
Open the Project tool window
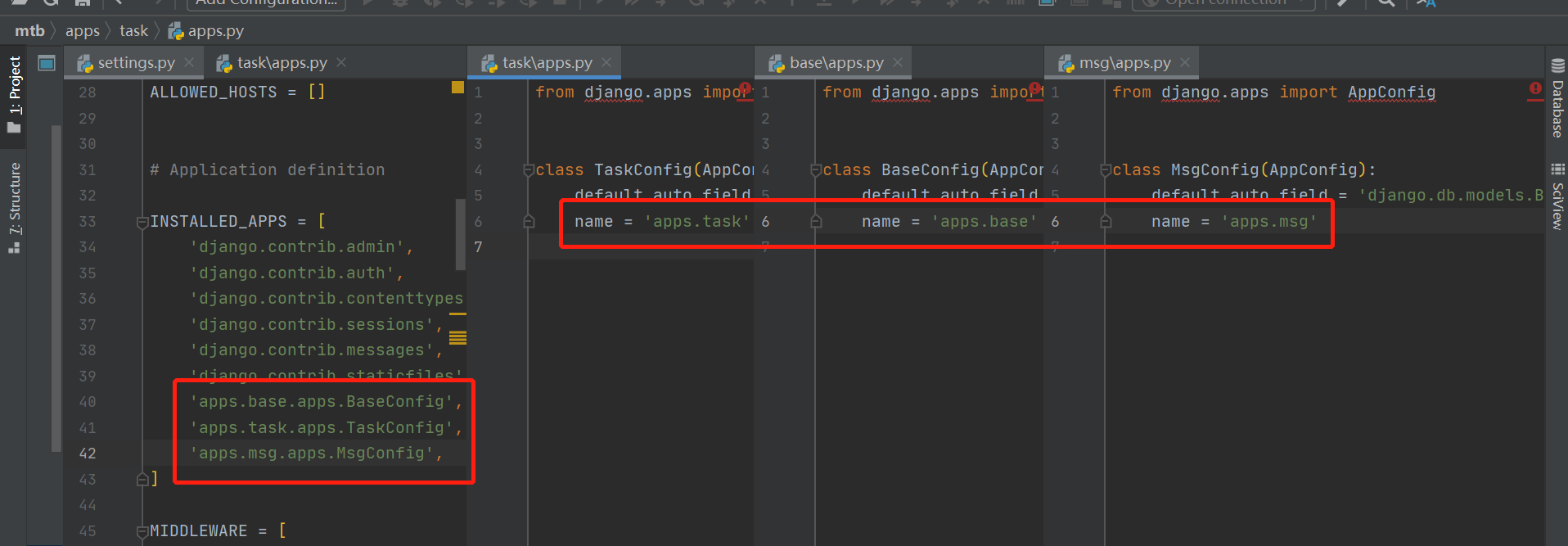click(x=14, y=93)
